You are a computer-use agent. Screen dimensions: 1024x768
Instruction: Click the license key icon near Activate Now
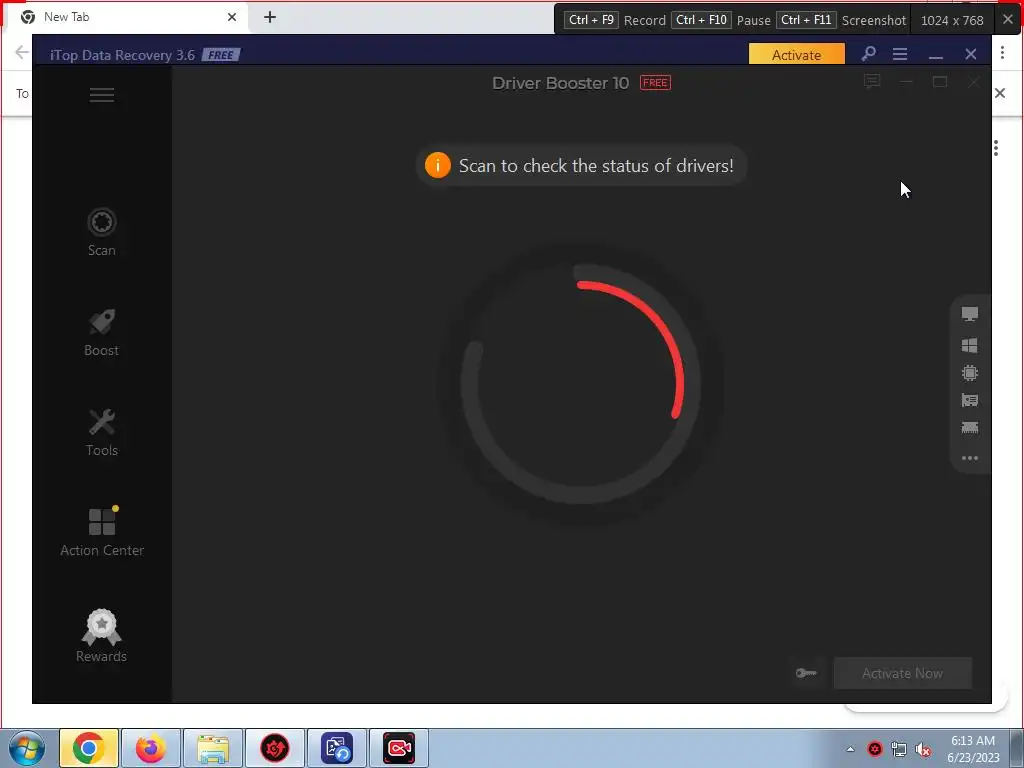tap(806, 673)
